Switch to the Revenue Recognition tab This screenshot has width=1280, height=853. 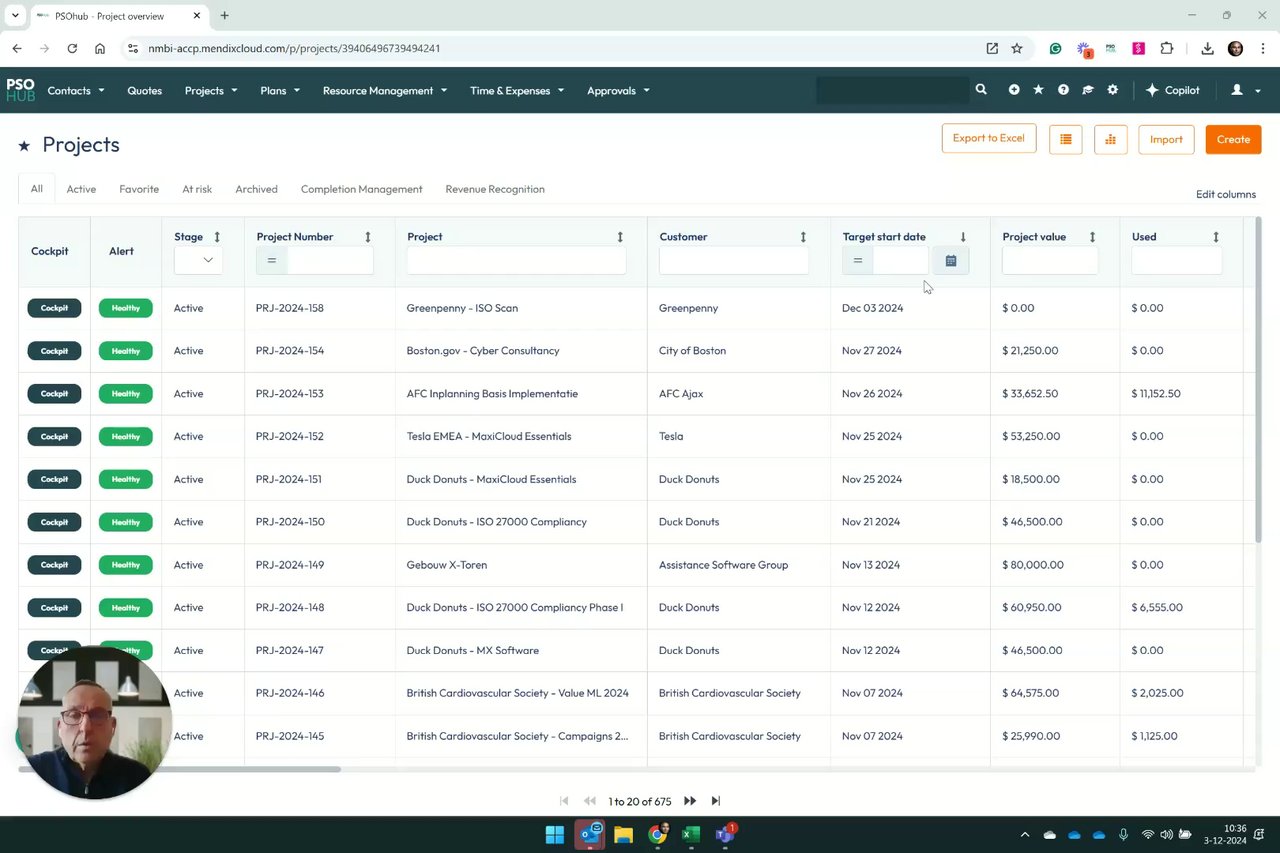(495, 189)
